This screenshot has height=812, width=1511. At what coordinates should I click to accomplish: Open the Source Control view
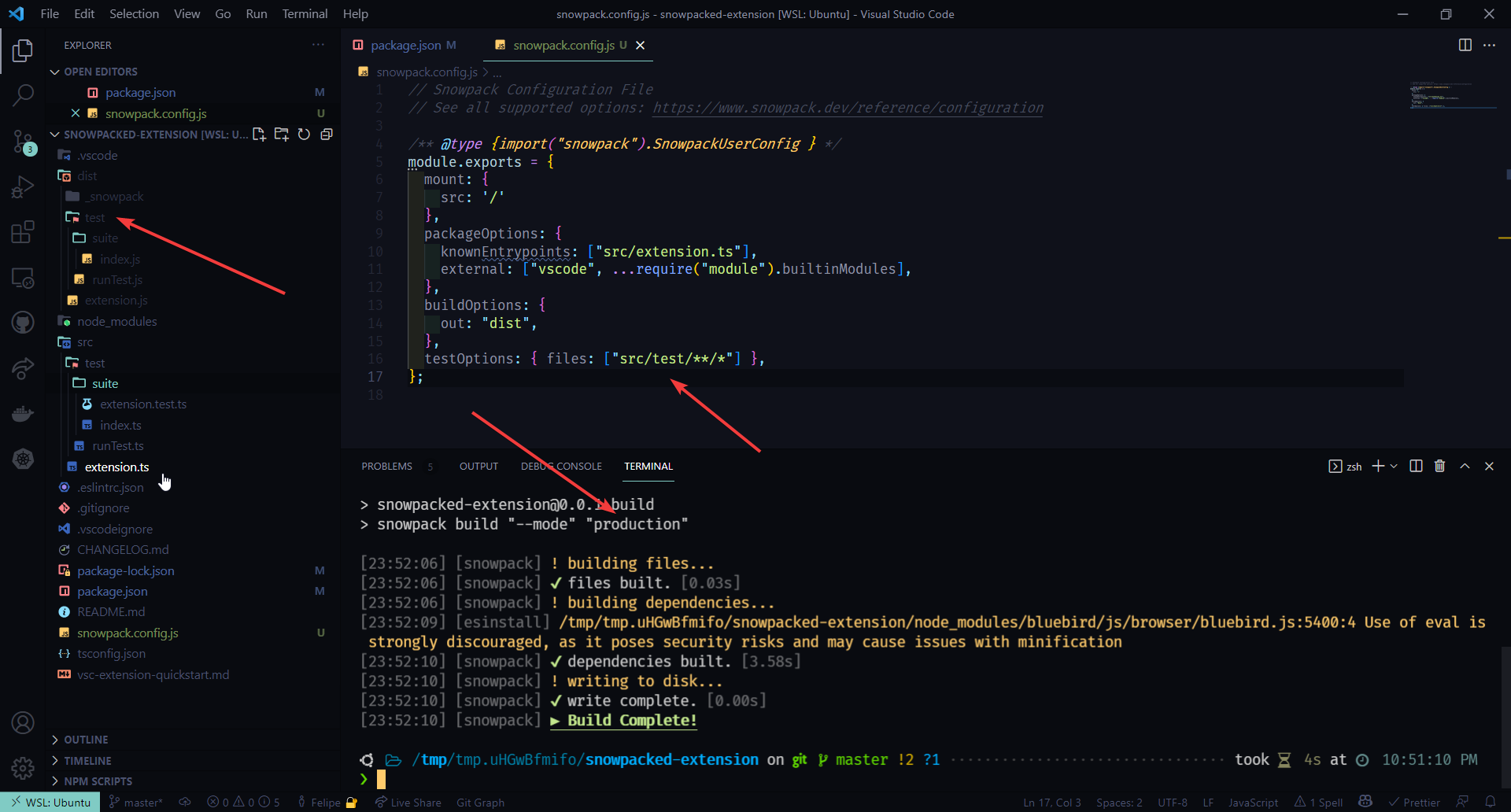tap(23, 142)
